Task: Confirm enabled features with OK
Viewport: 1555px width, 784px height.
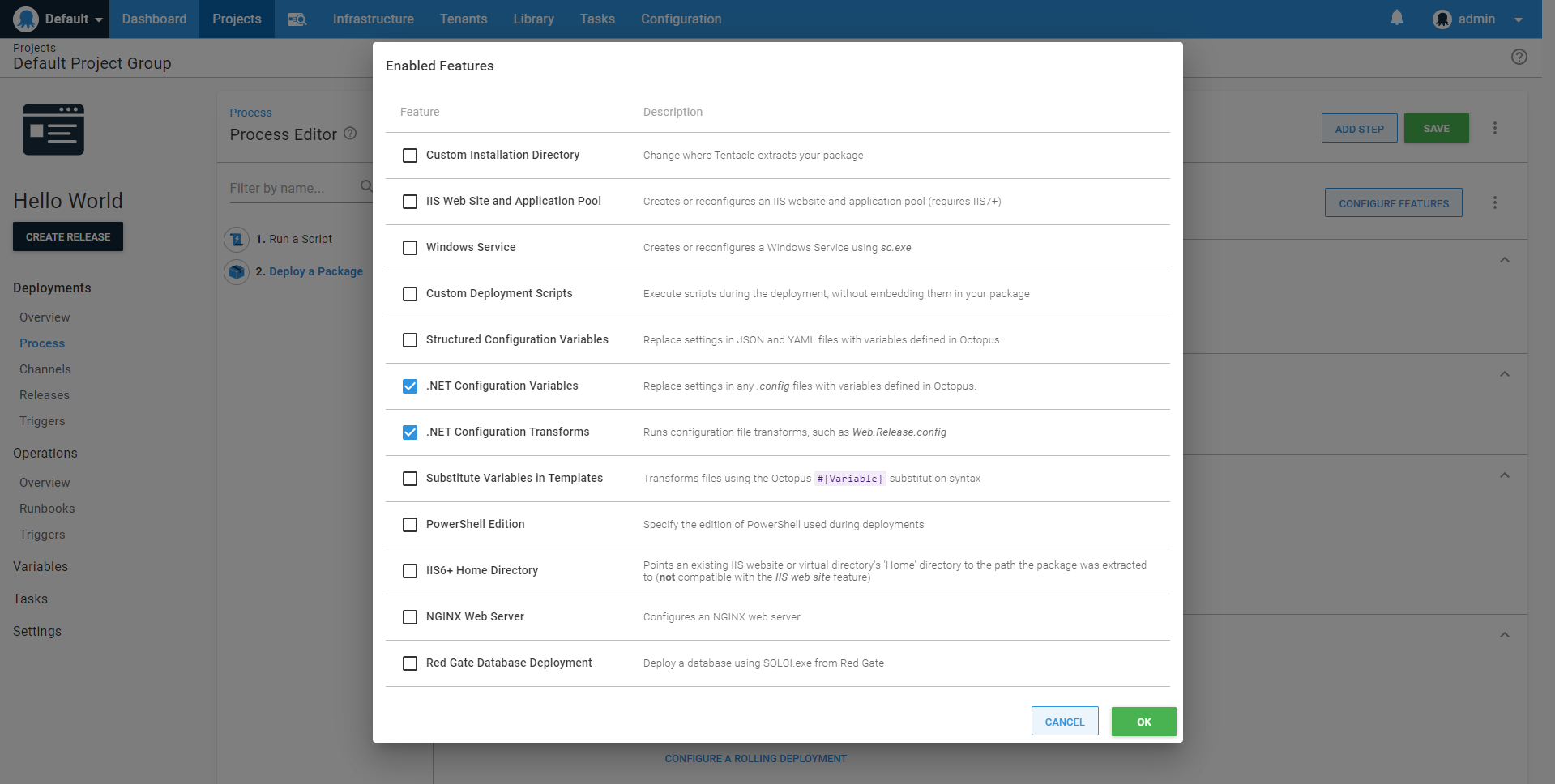Action: (1143, 721)
